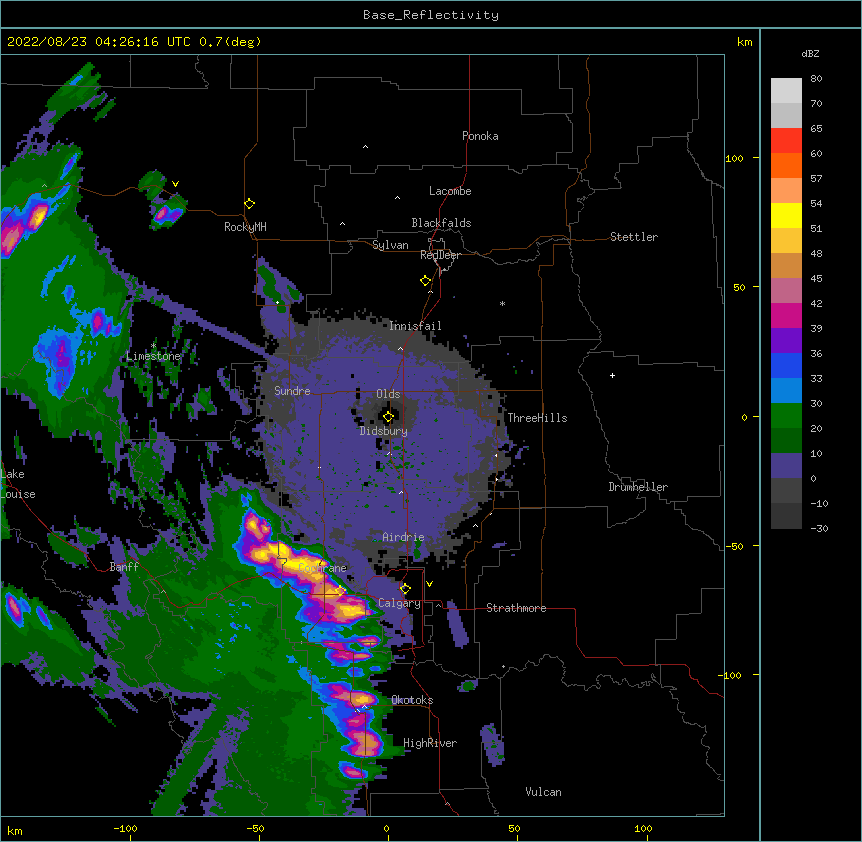This screenshot has width=862, height=842.
Task: Click the Airdrie city label
Action: (403, 537)
